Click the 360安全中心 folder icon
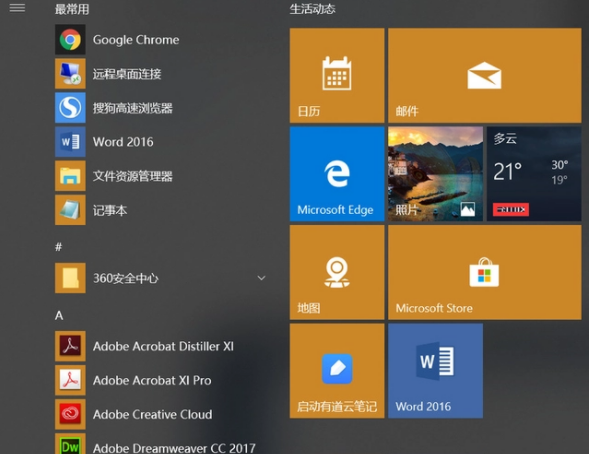The image size is (591, 454). (70, 278)
